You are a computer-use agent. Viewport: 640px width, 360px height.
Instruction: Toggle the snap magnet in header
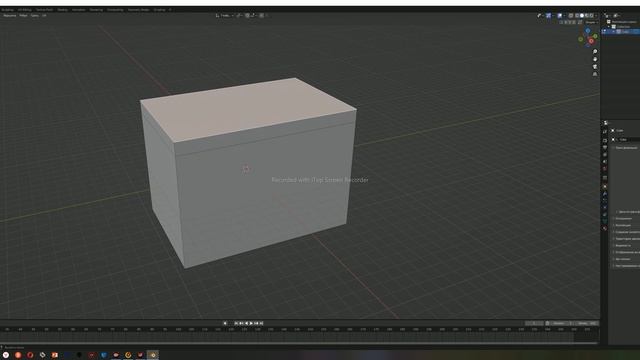pos(247,16)
